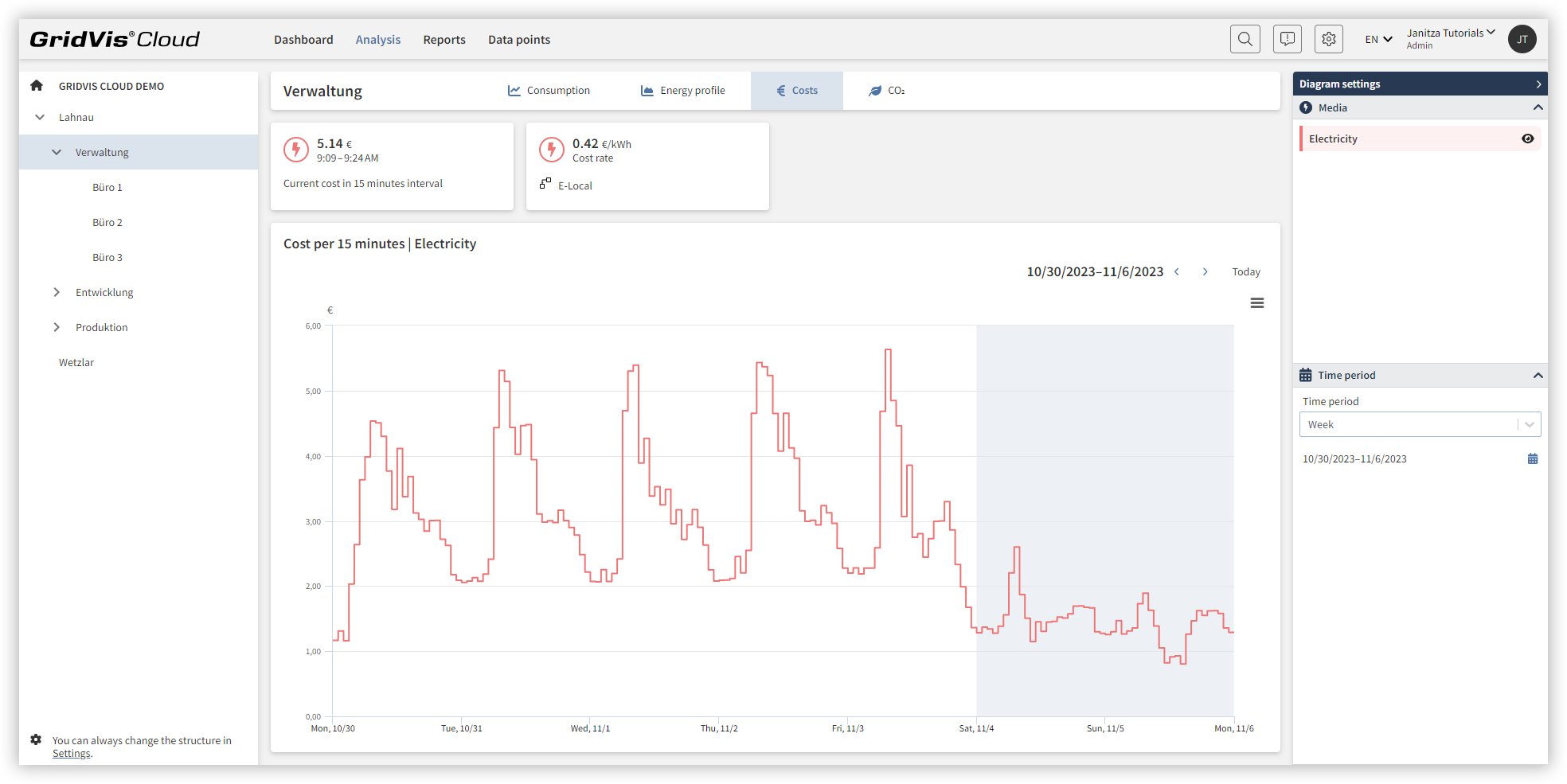Select Büro 2 in the tree
This screenshot has width=1567, height=784.
click(107, 222)
